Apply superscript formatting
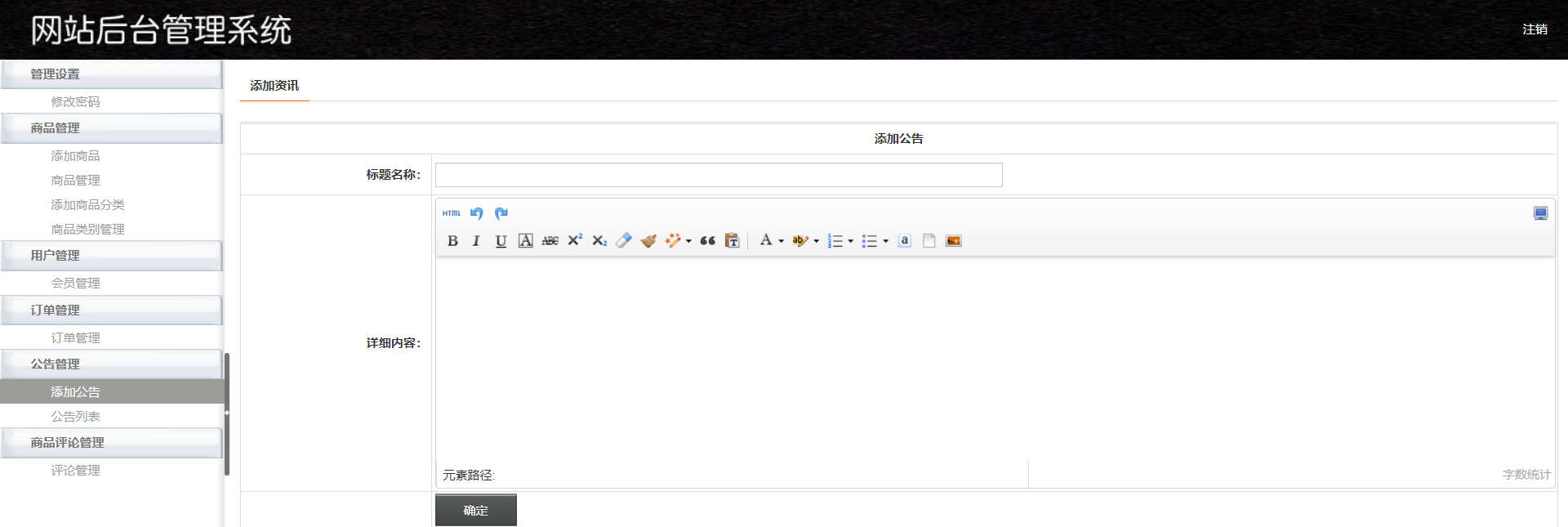The height and width of the screenshot is (527, 1568). pos(575,240)
